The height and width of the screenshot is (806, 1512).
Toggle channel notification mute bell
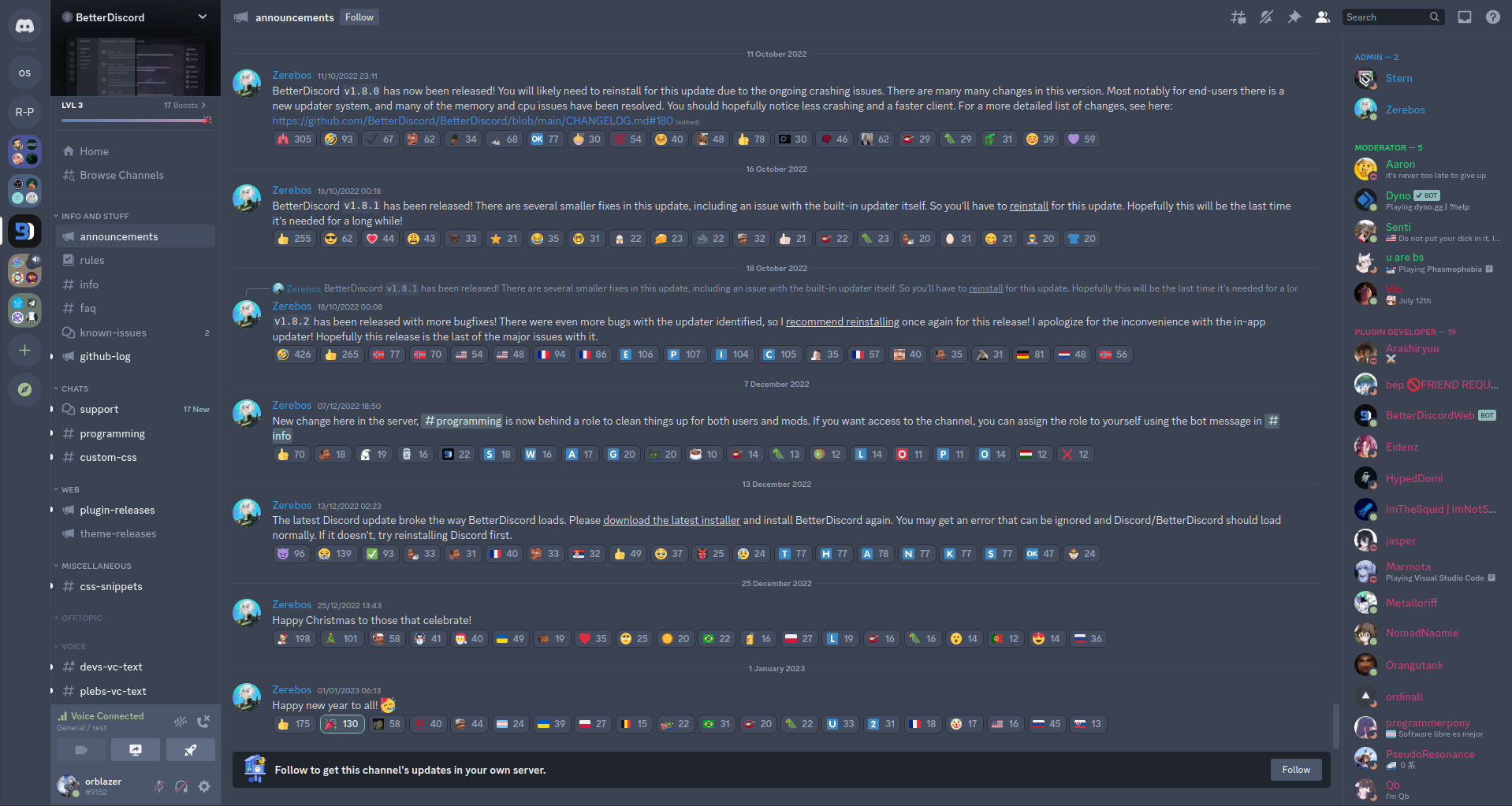click(x=1266, y=17)
